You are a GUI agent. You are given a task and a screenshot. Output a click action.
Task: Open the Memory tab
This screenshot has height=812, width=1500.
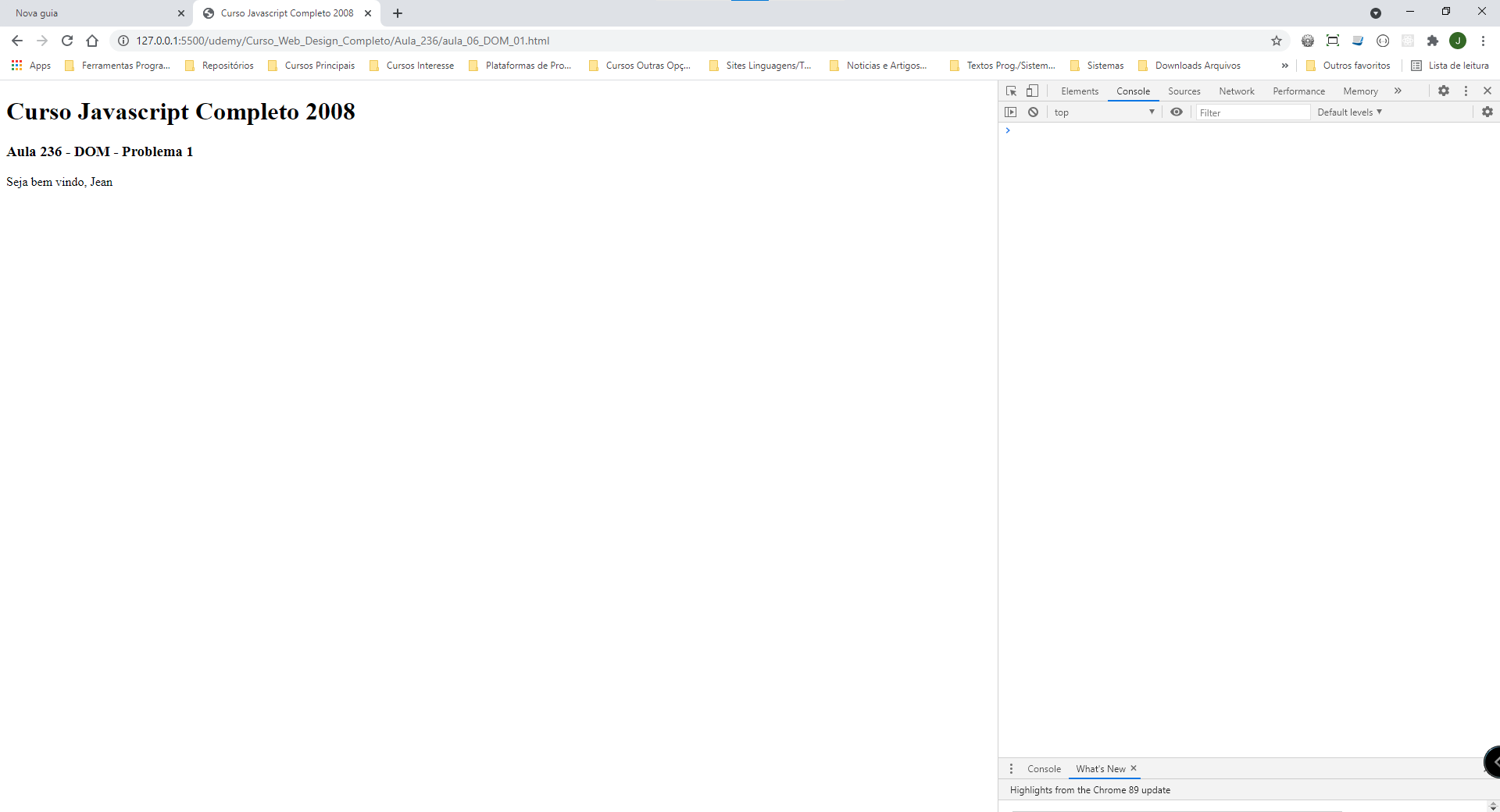(1360, 91)
